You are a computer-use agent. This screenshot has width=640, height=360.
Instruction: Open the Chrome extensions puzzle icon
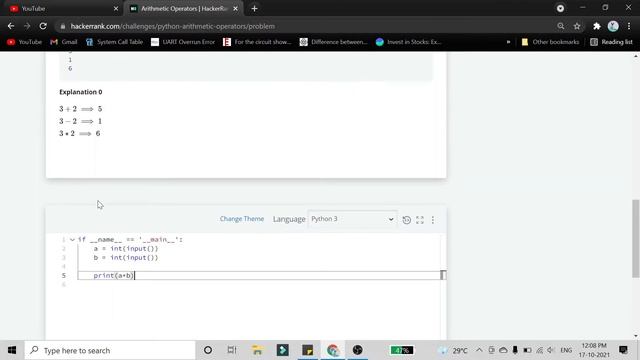597,26
